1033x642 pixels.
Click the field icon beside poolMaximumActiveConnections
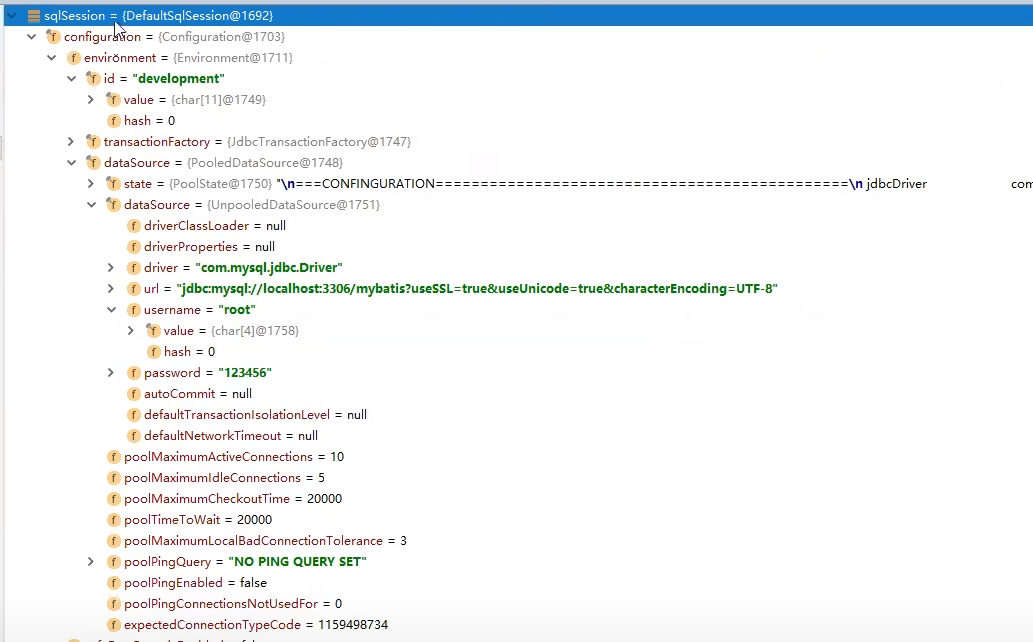click(113, 457)
